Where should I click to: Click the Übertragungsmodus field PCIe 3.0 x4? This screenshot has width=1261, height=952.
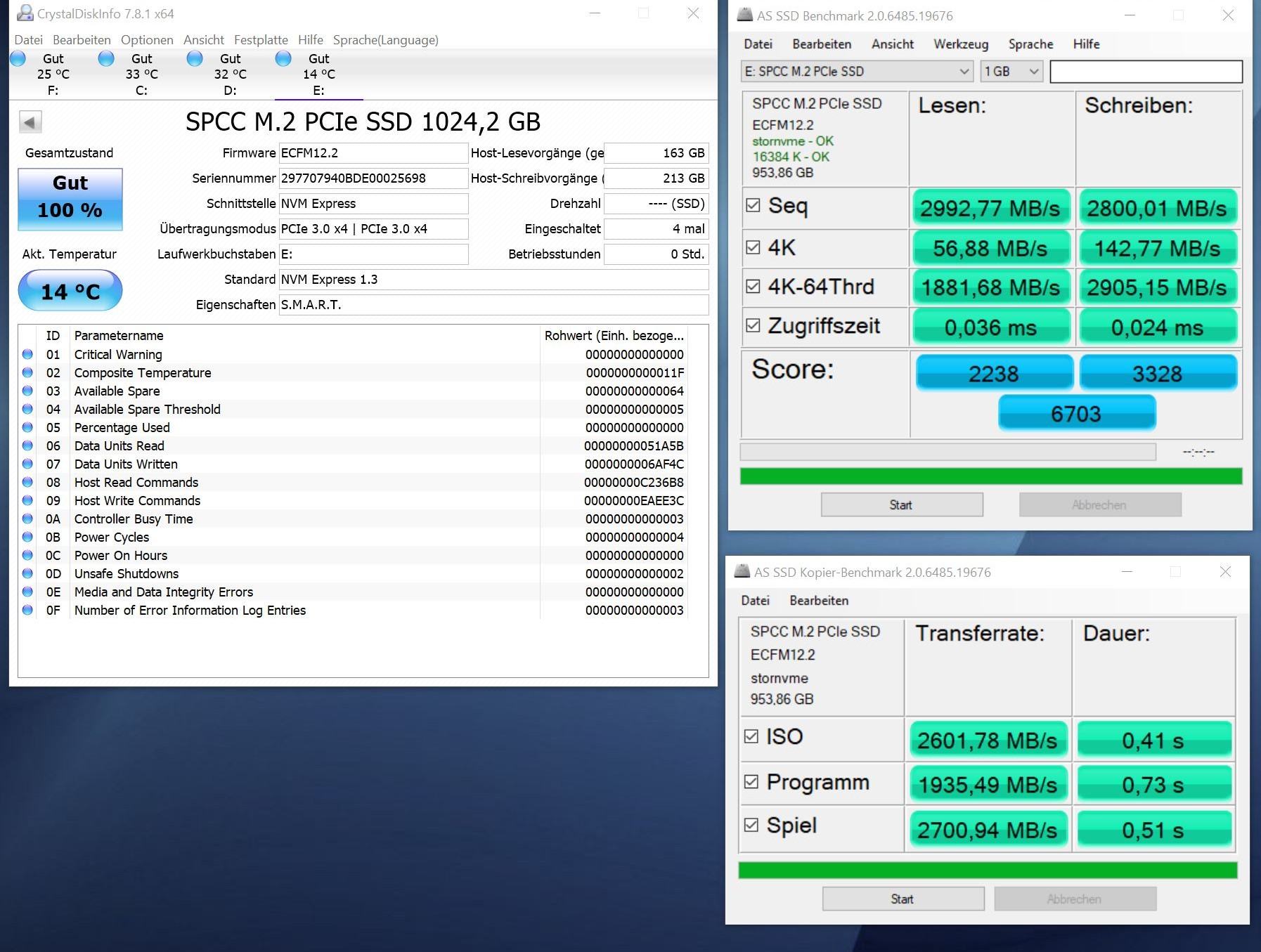pyautogui.click(x=373, y=229)
